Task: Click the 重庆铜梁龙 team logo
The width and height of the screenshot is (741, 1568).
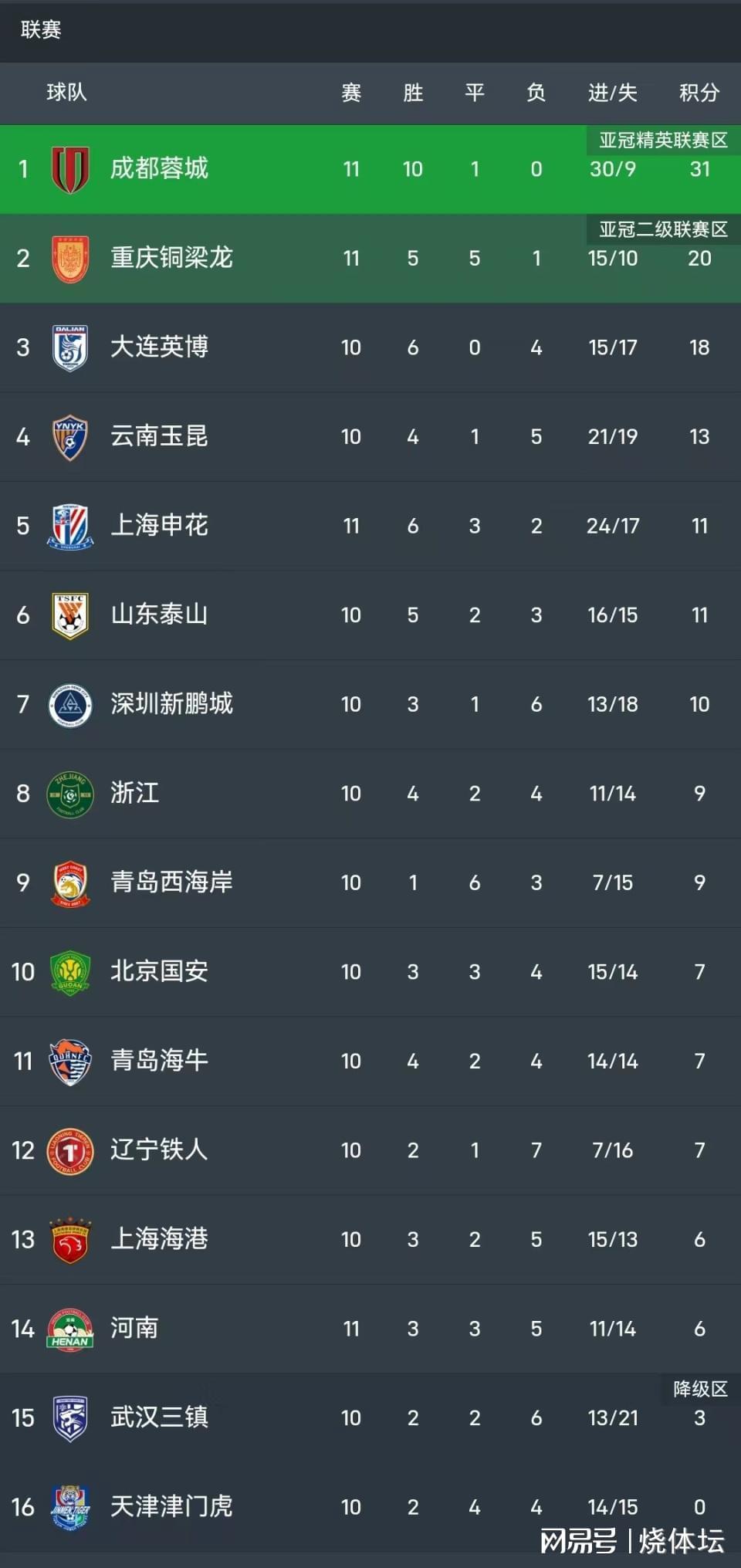Action: pos(70,259)
